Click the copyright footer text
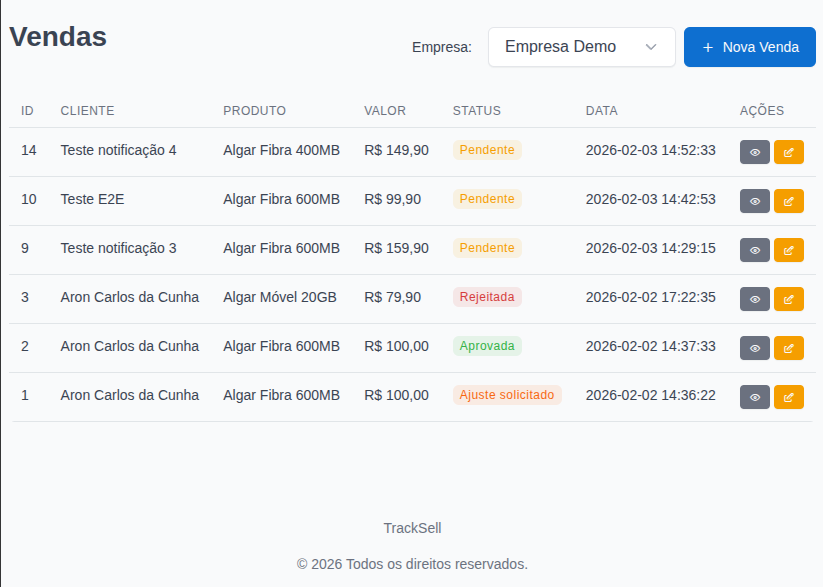Screen dimensions: 823x587 (x=412, y=564)
